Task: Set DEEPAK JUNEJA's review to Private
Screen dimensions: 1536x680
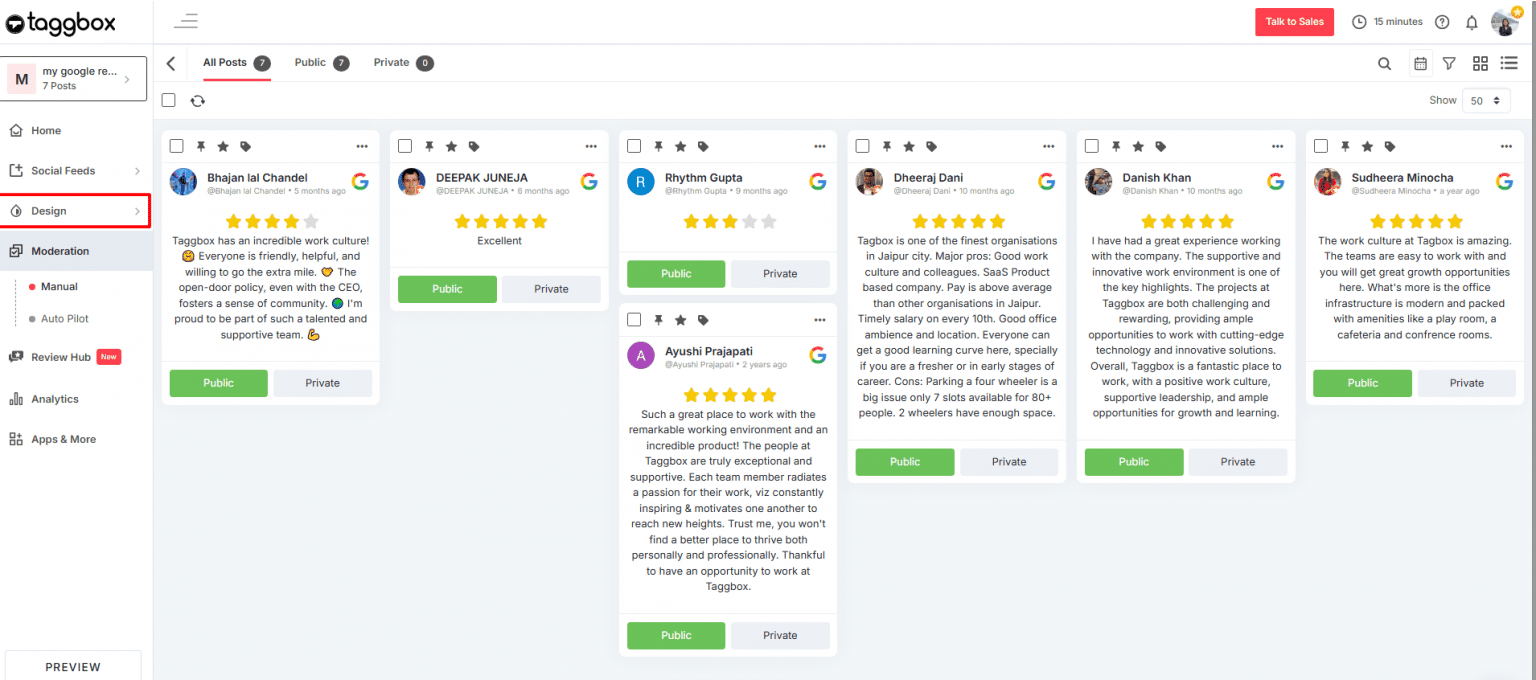Action: pyautogui.click(x=551, y=288)
